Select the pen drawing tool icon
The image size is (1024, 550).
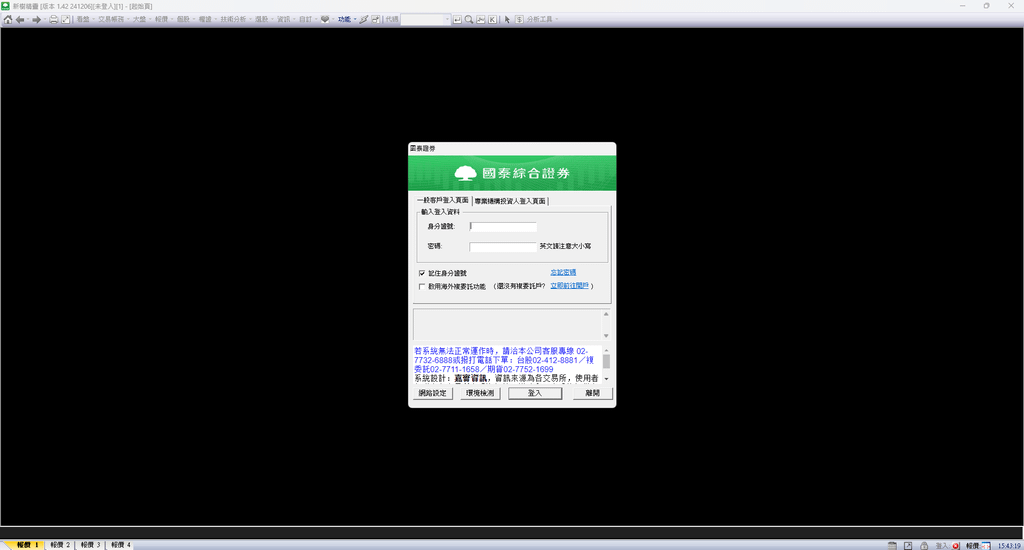(x=364, y=20)
